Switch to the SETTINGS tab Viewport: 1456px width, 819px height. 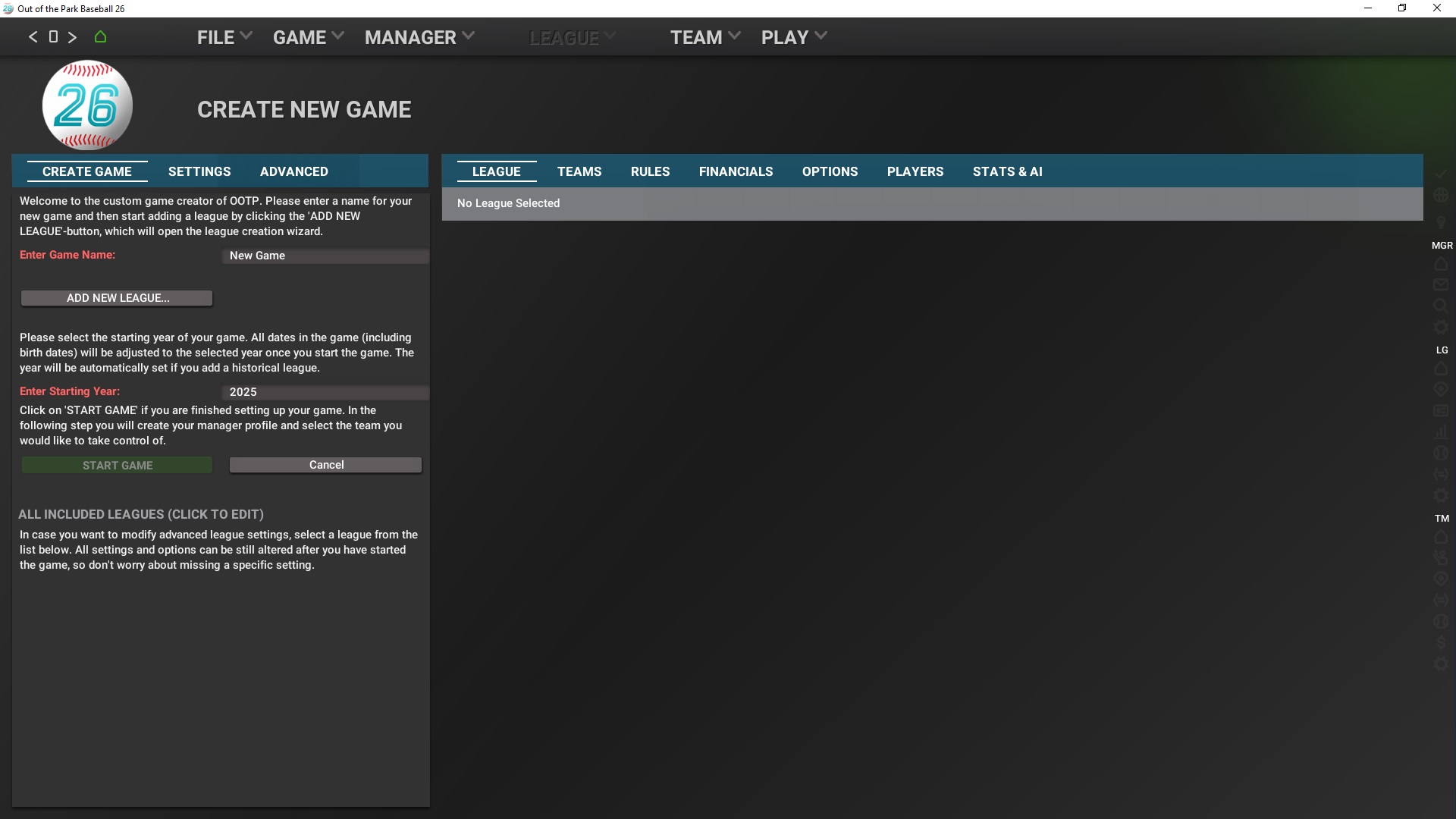click(199, 171)
